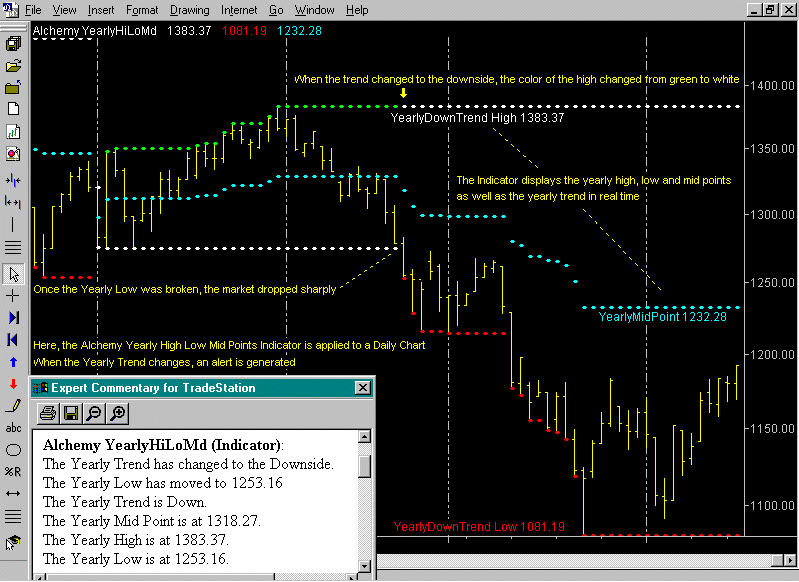Click the YearlyMidPoint 1232.28 label
This screenshot has height=582, width=799.
[x=662, y=317]
